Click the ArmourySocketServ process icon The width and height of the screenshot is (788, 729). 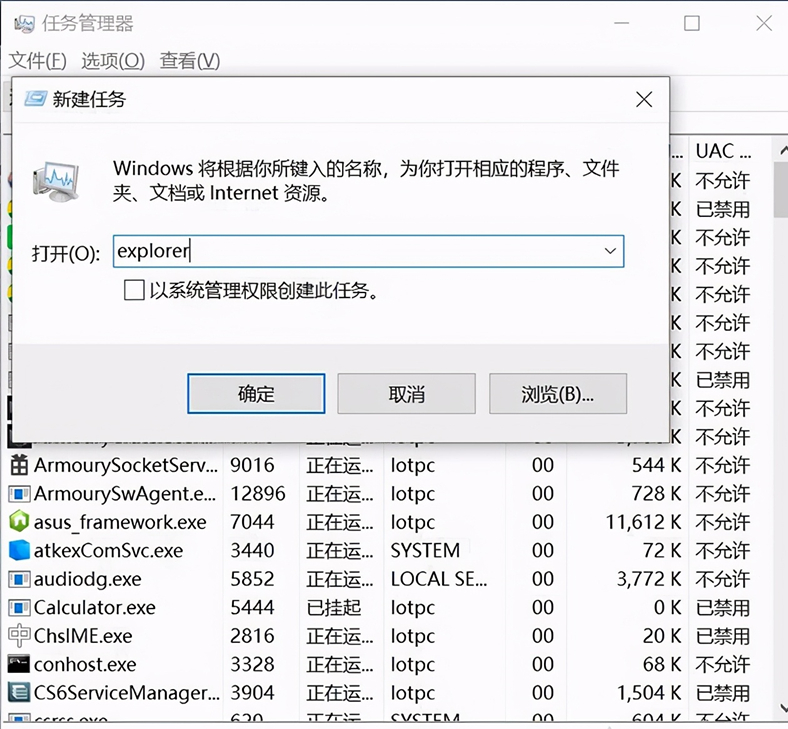click(x=19, y=465)
